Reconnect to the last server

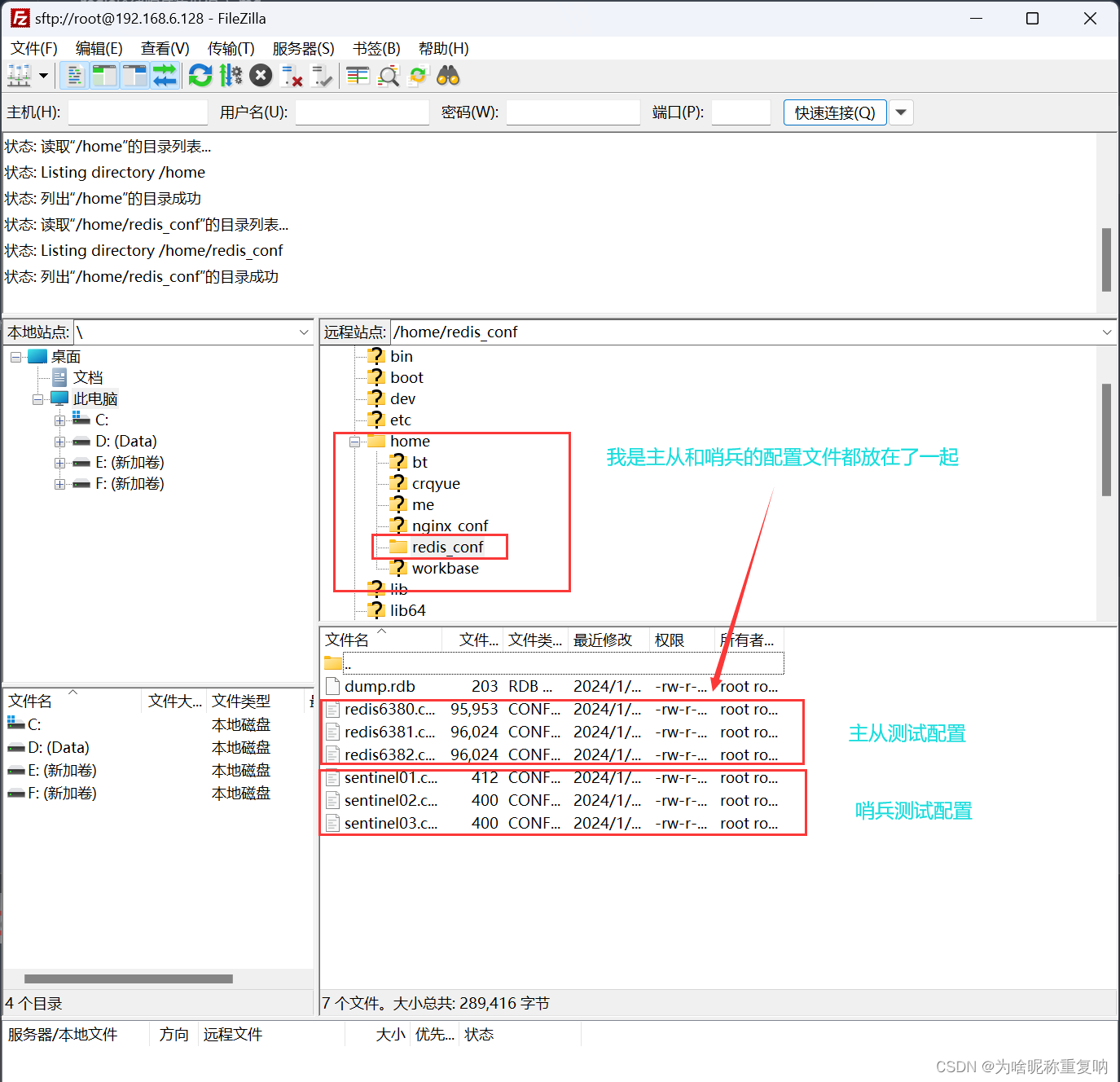point(322,76)
